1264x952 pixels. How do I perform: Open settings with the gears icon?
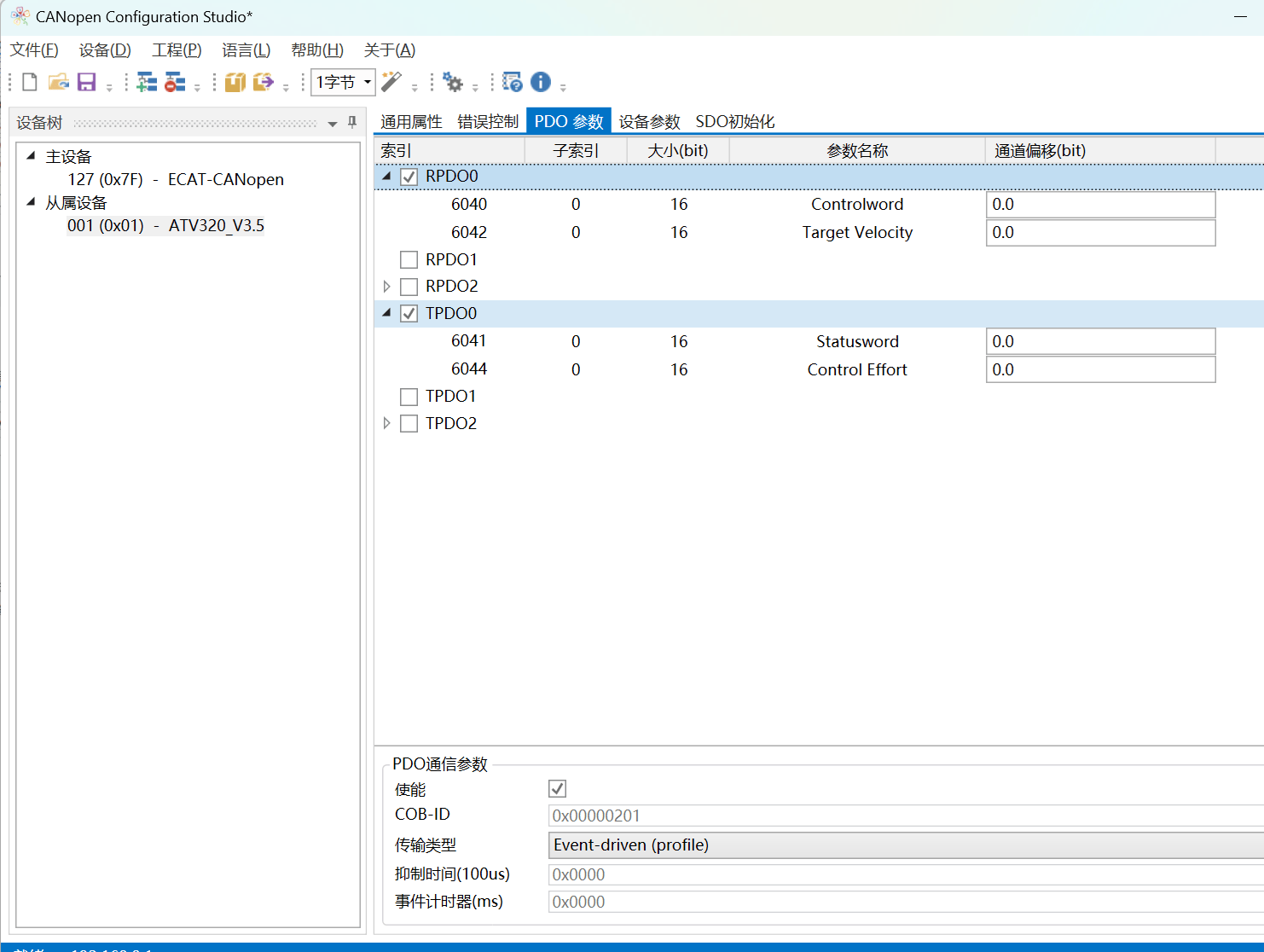tap(453, 83)
